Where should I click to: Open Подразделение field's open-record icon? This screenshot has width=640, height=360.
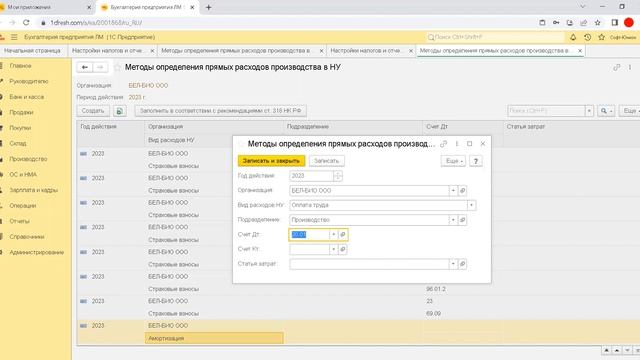462,220
